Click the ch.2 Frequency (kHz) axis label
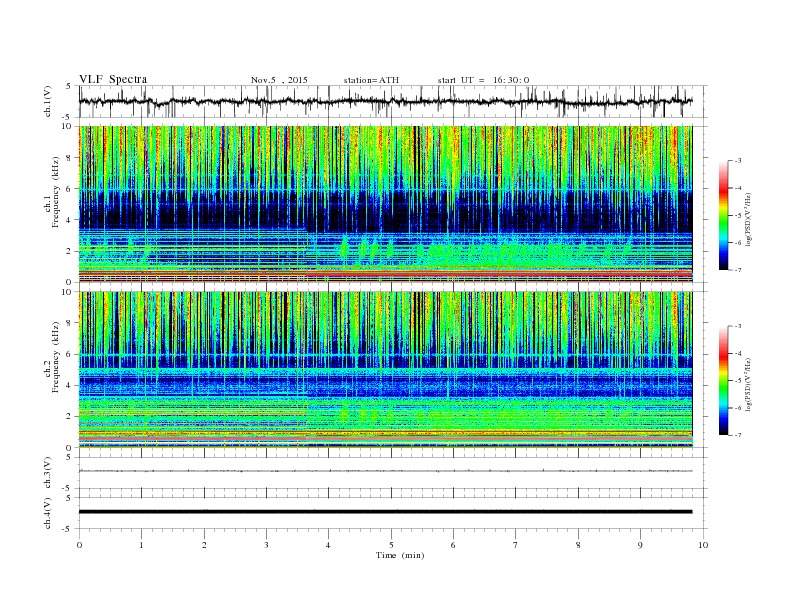792x612 pixels. tap(52, 358)
